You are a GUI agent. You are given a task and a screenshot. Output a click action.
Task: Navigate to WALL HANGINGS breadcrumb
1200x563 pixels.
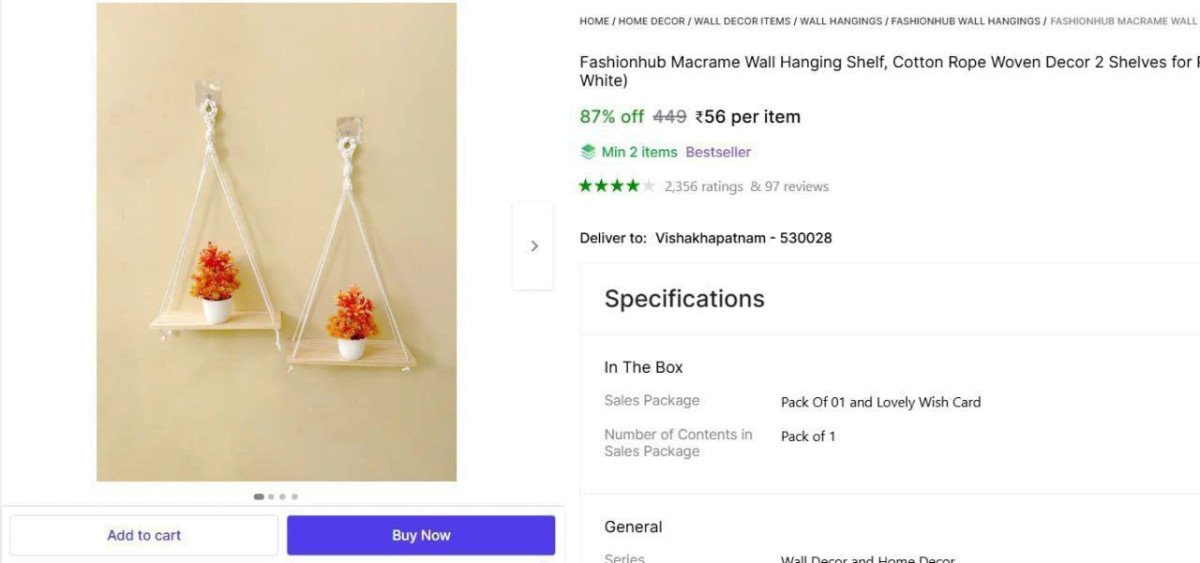(840, 21)
